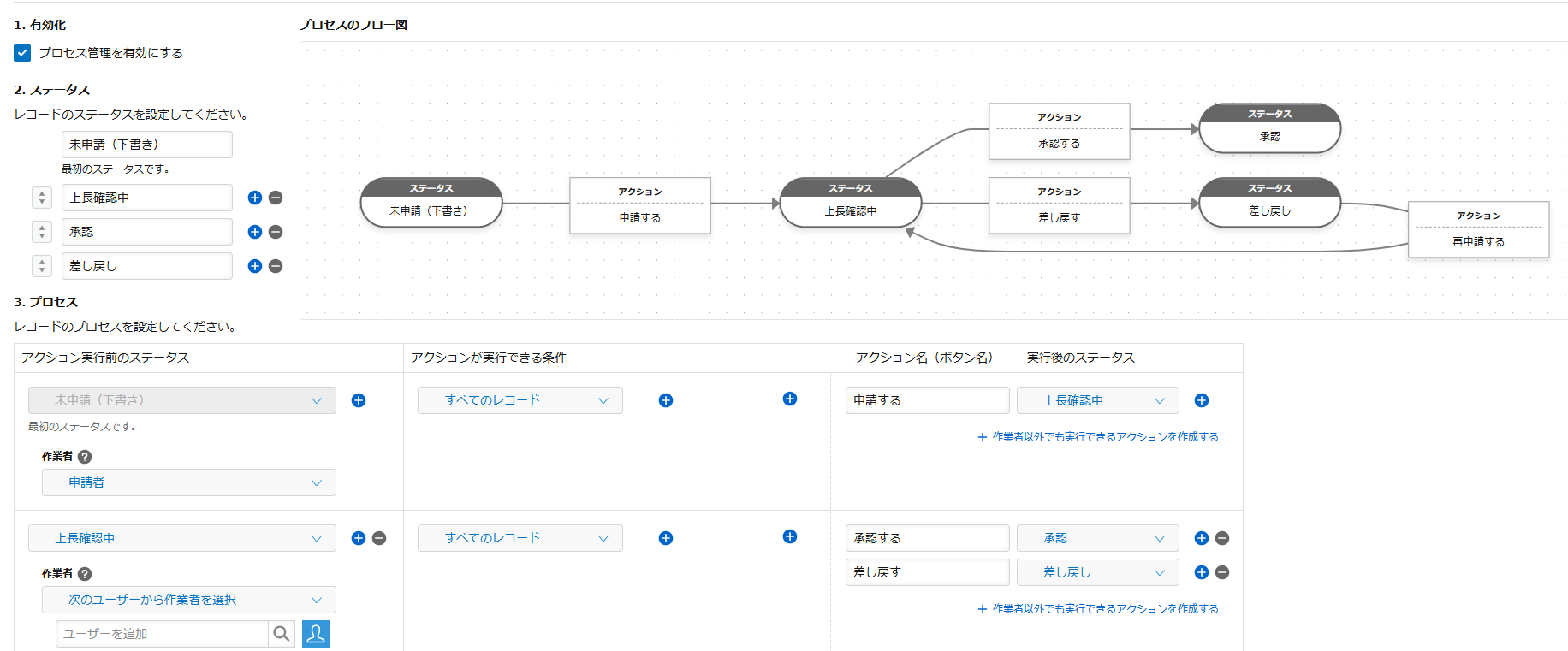
Task: Add action after 申請する row
Action: [1202, 400]
